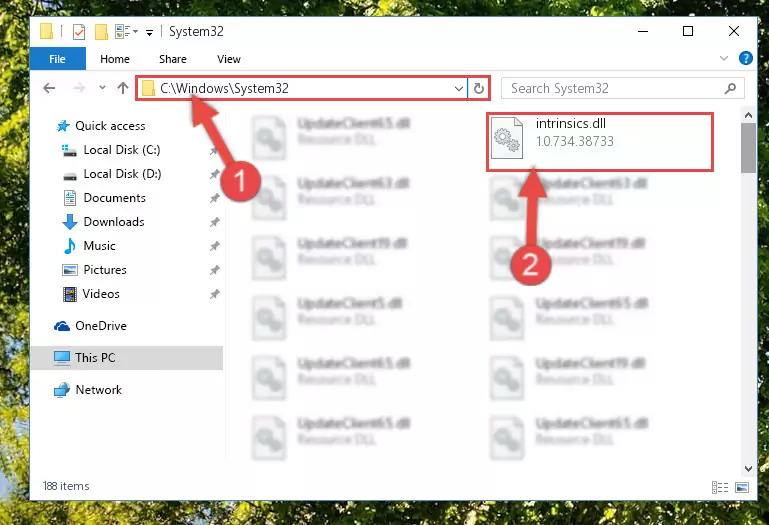Click the Properties icon in the title bar

click(x=78, y=32)
